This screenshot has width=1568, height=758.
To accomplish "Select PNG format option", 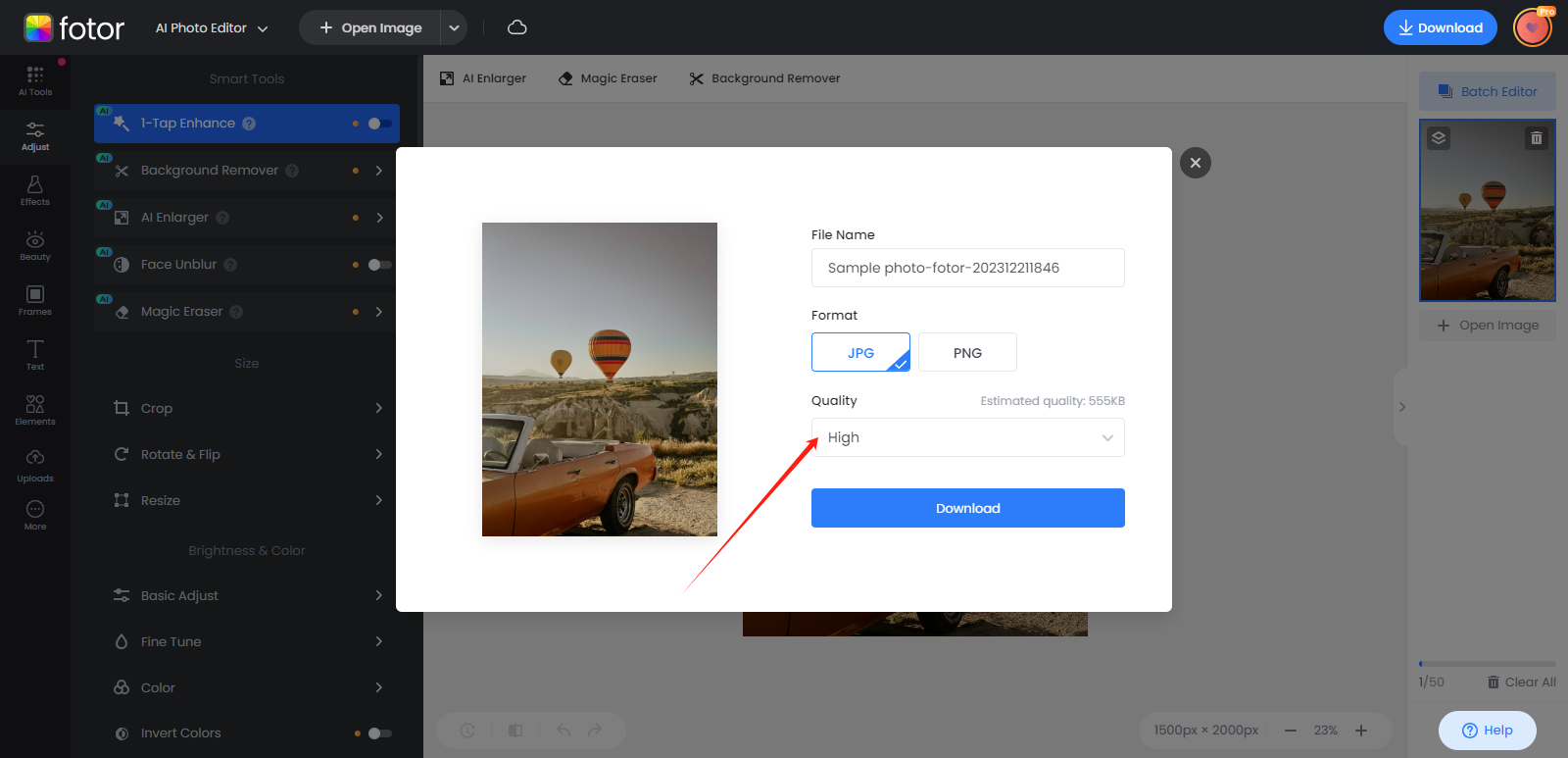I will point(967,353).
